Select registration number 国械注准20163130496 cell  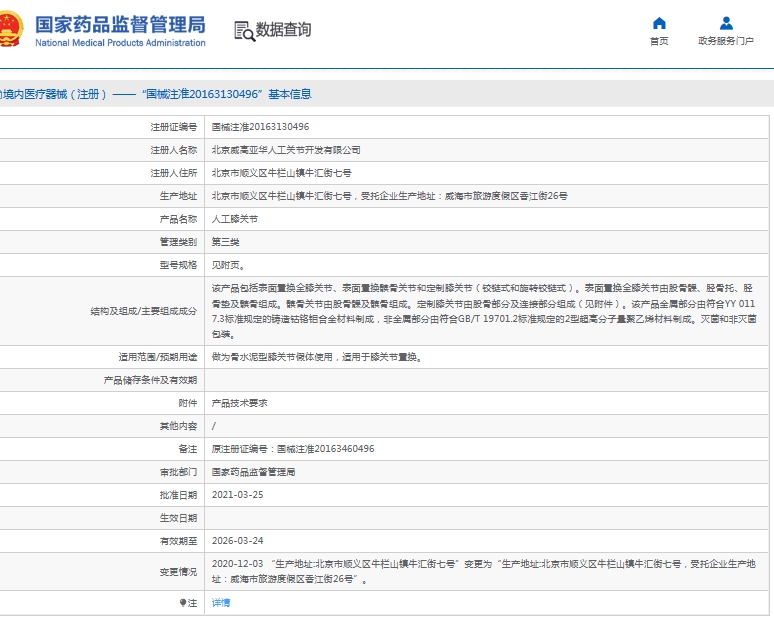point(260,127)
